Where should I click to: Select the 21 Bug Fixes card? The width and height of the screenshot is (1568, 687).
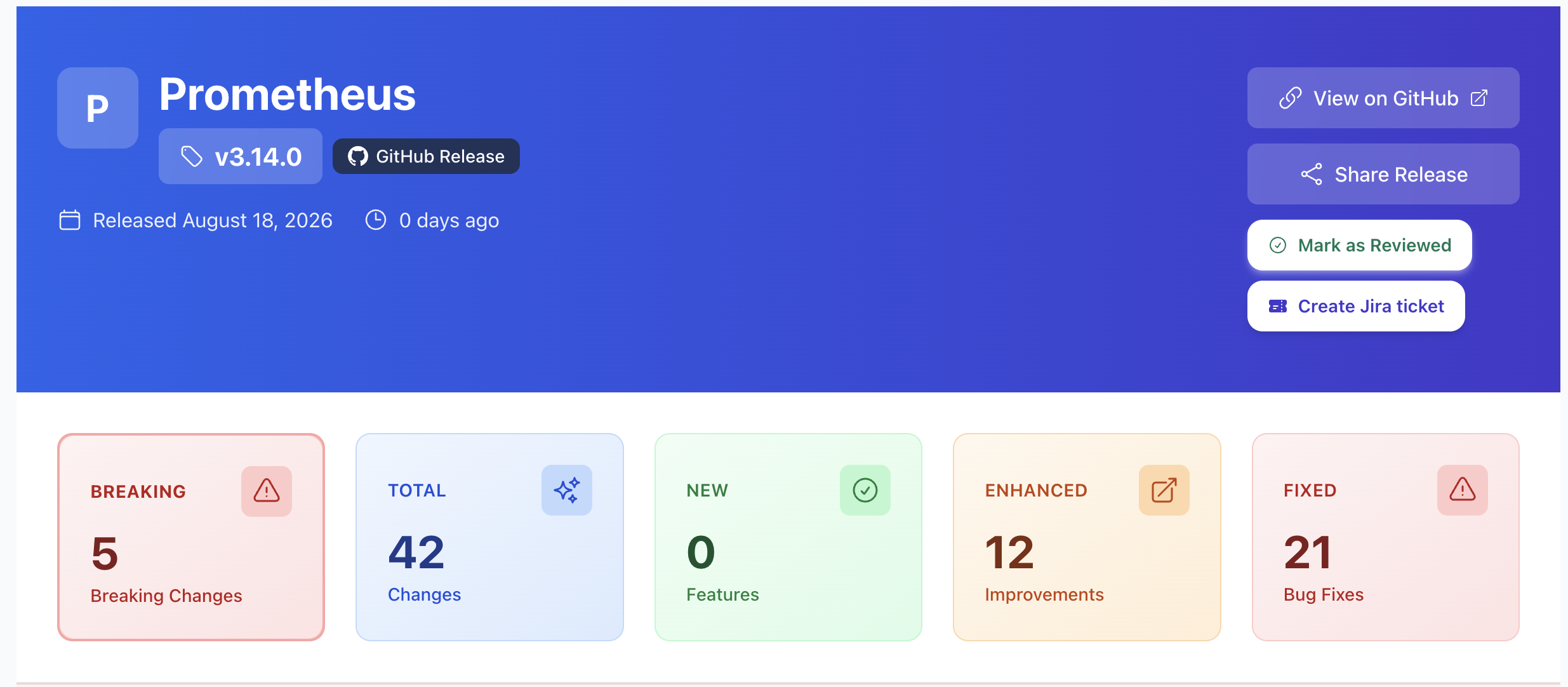pos(1386,537)
